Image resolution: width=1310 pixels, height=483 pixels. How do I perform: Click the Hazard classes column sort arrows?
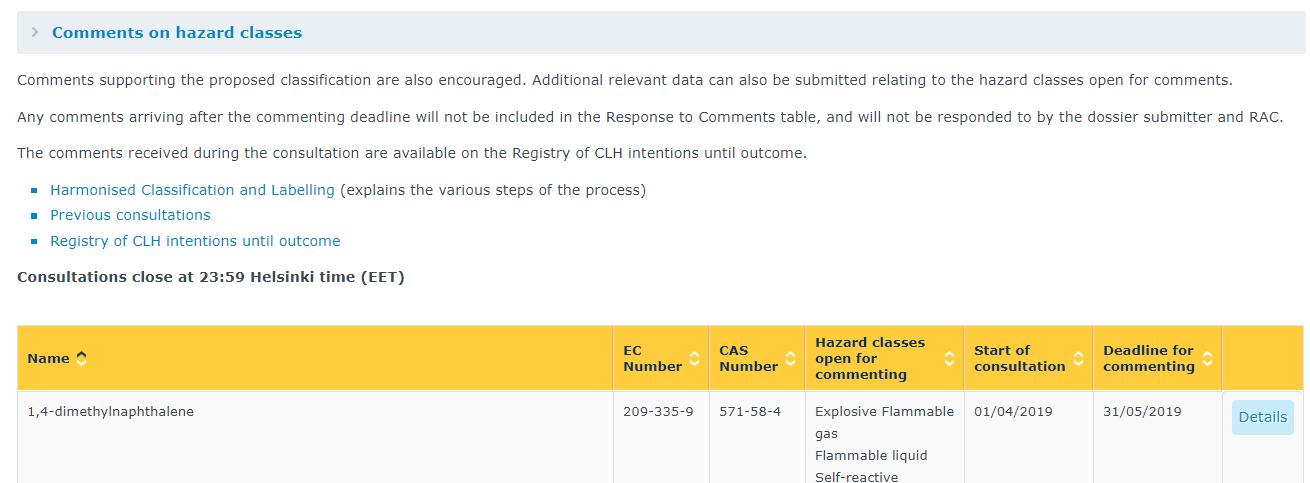click(949, 358)
